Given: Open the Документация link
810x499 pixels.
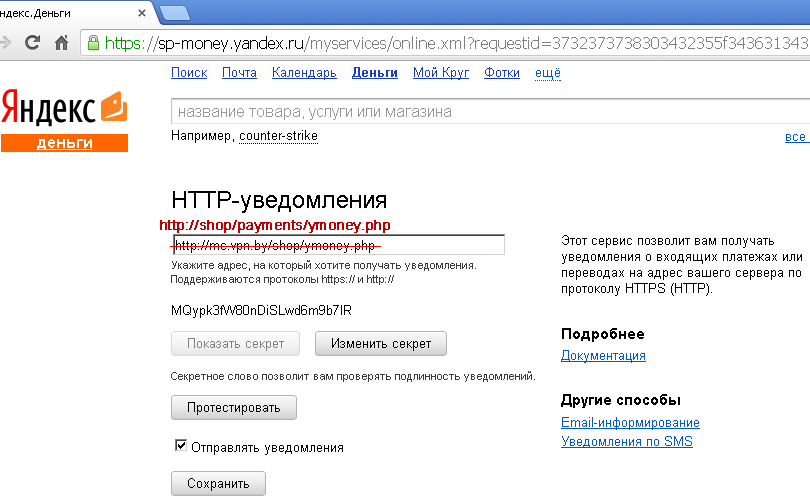Looking at the screenshot, I should tap(603, 356).
